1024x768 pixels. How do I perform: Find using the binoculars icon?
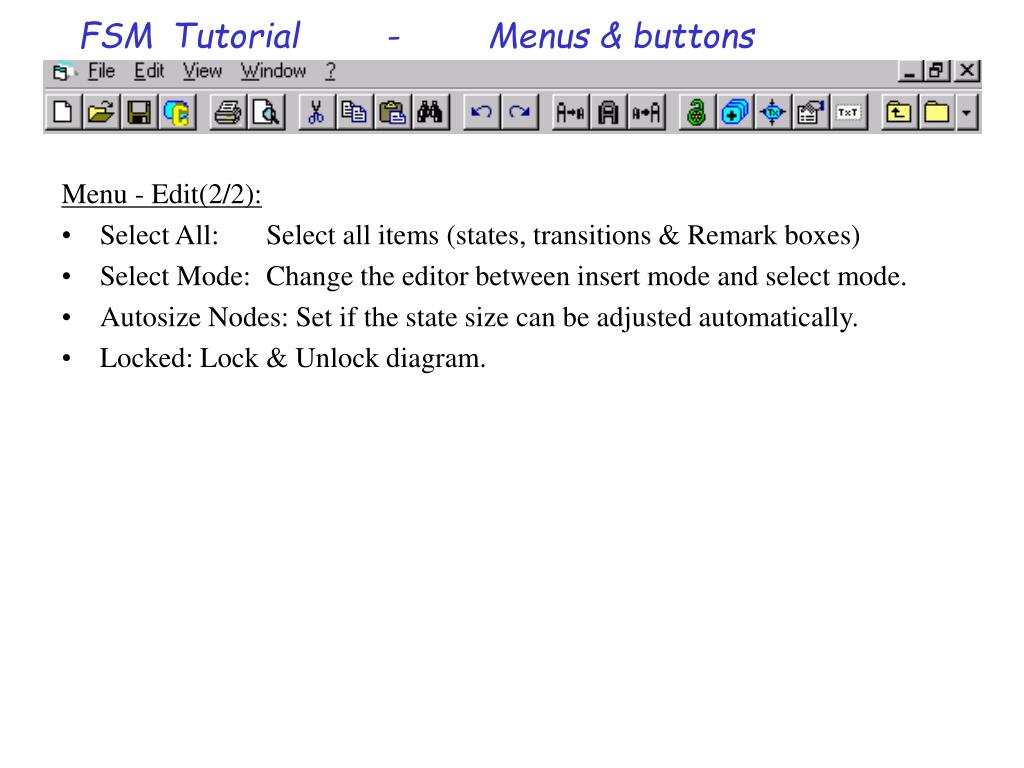point(430,113)
